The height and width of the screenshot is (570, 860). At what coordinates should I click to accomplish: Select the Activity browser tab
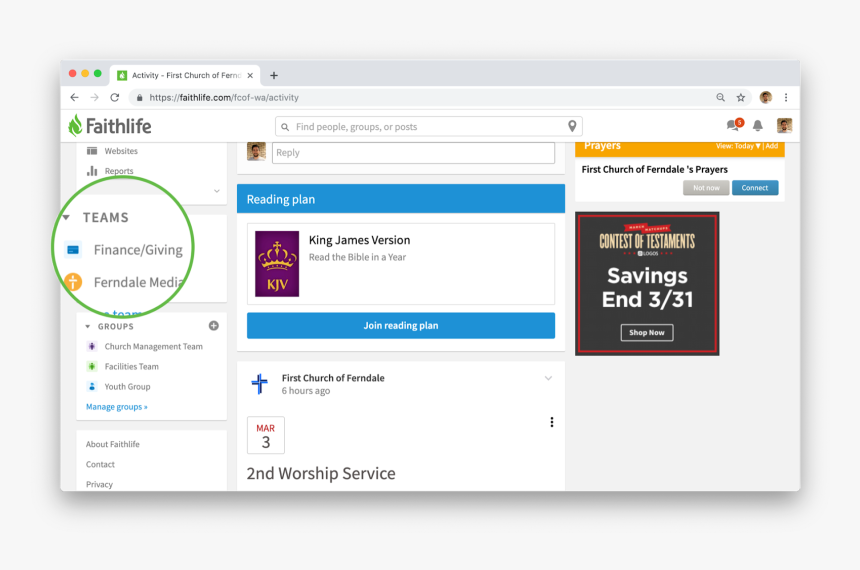tap(186, 75)
